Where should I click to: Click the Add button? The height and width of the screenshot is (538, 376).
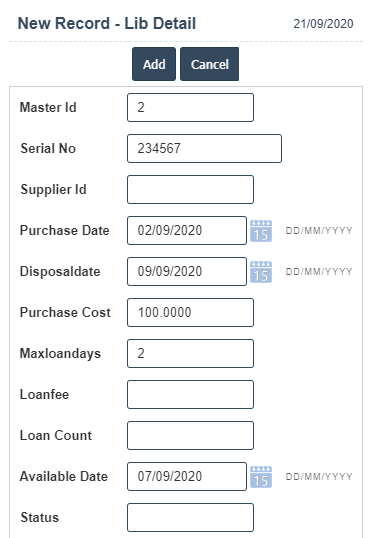(154, 64)
